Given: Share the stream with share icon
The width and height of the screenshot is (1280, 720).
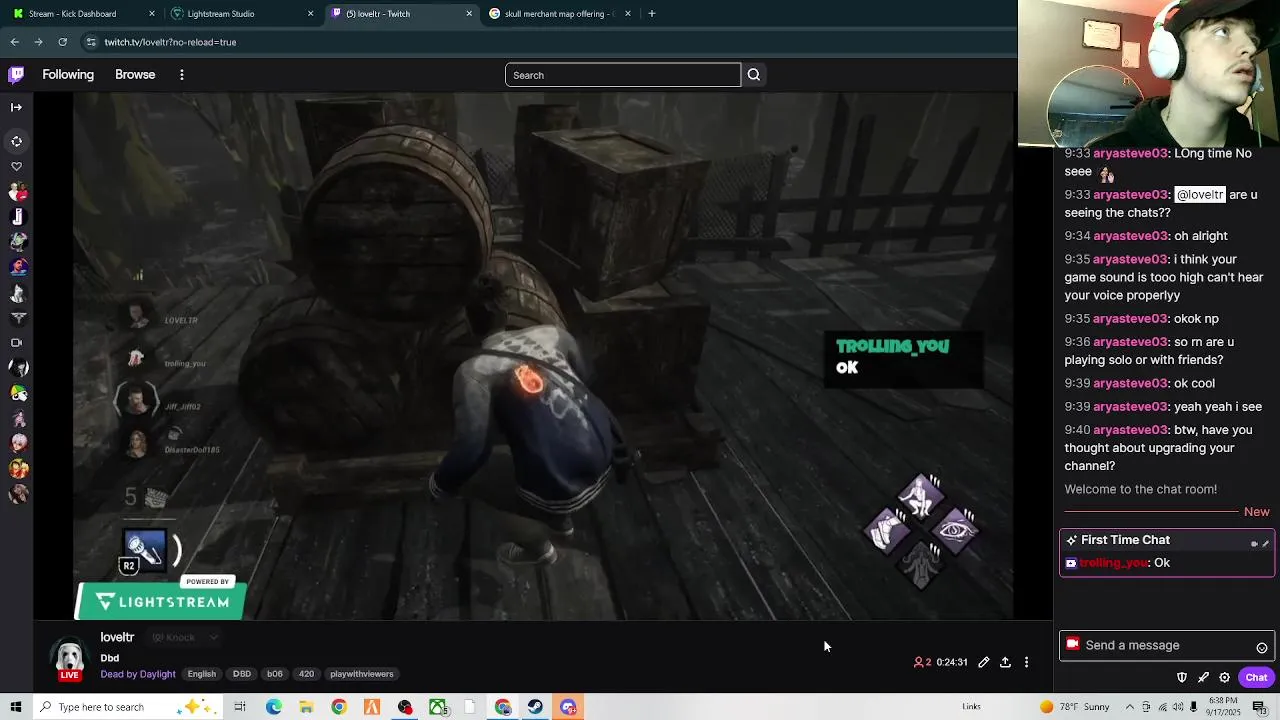Looking at the screenshot, I should [x=1005, y=662].
